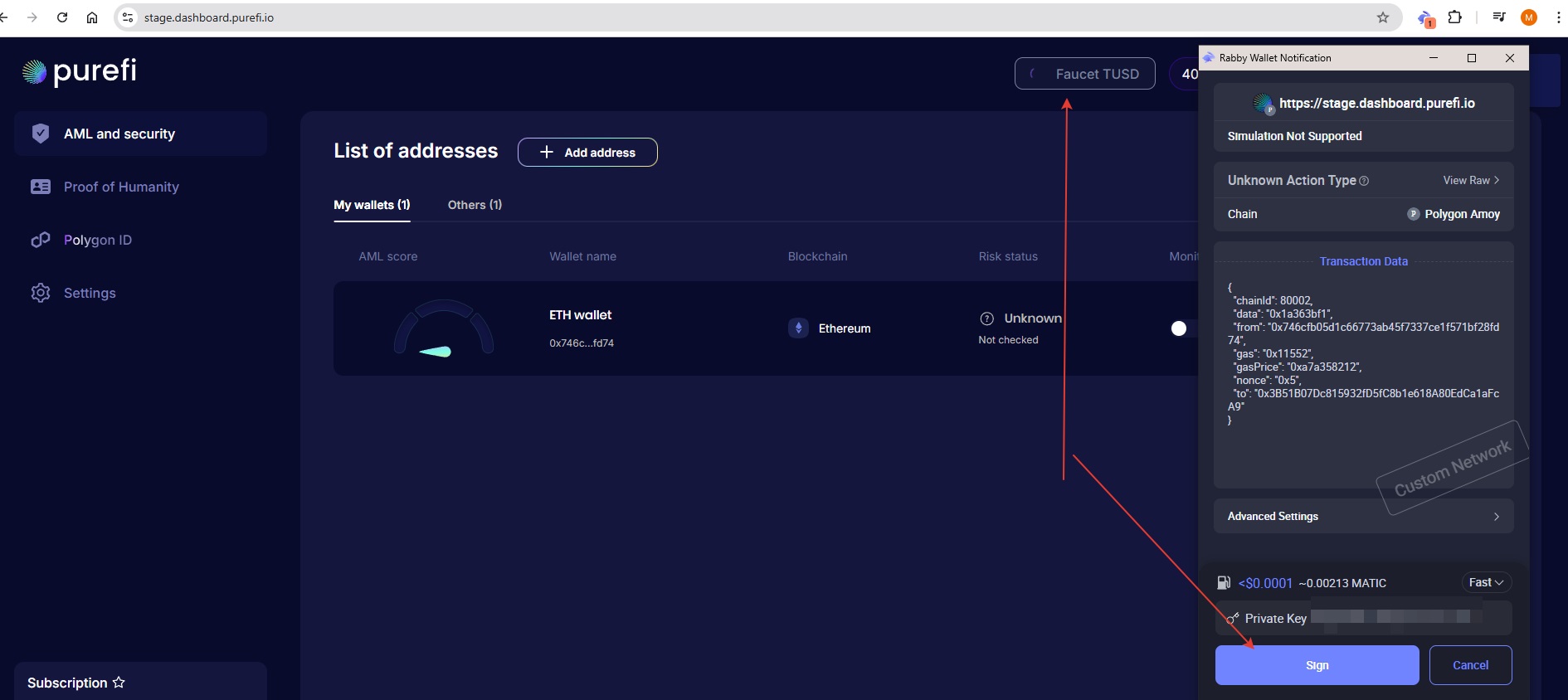The width and height of the screenshot is (1568, 700).
Task: Open Settings gear icon in sidebar
Action: click(x=41, y=293)
